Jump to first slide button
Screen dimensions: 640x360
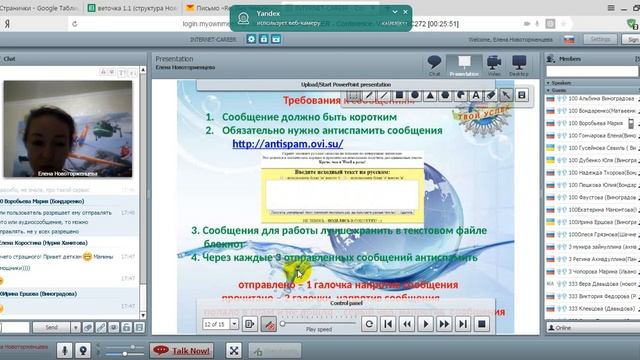[x=388, y=324]
